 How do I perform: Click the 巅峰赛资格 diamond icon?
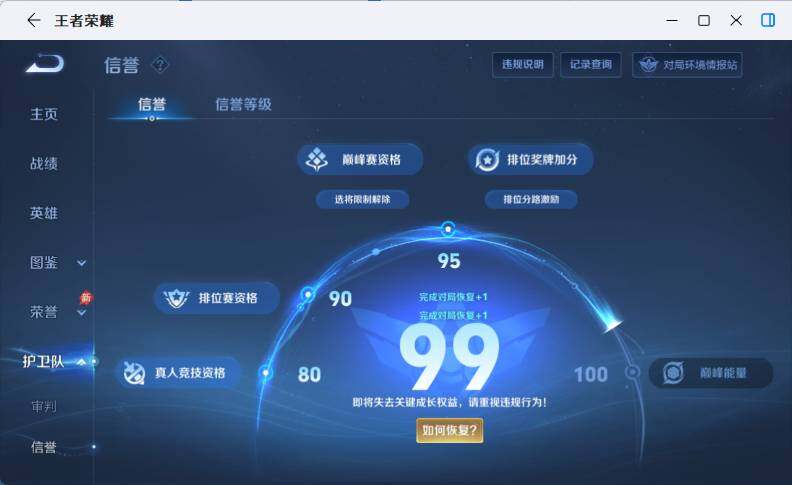tap(317, 159)
